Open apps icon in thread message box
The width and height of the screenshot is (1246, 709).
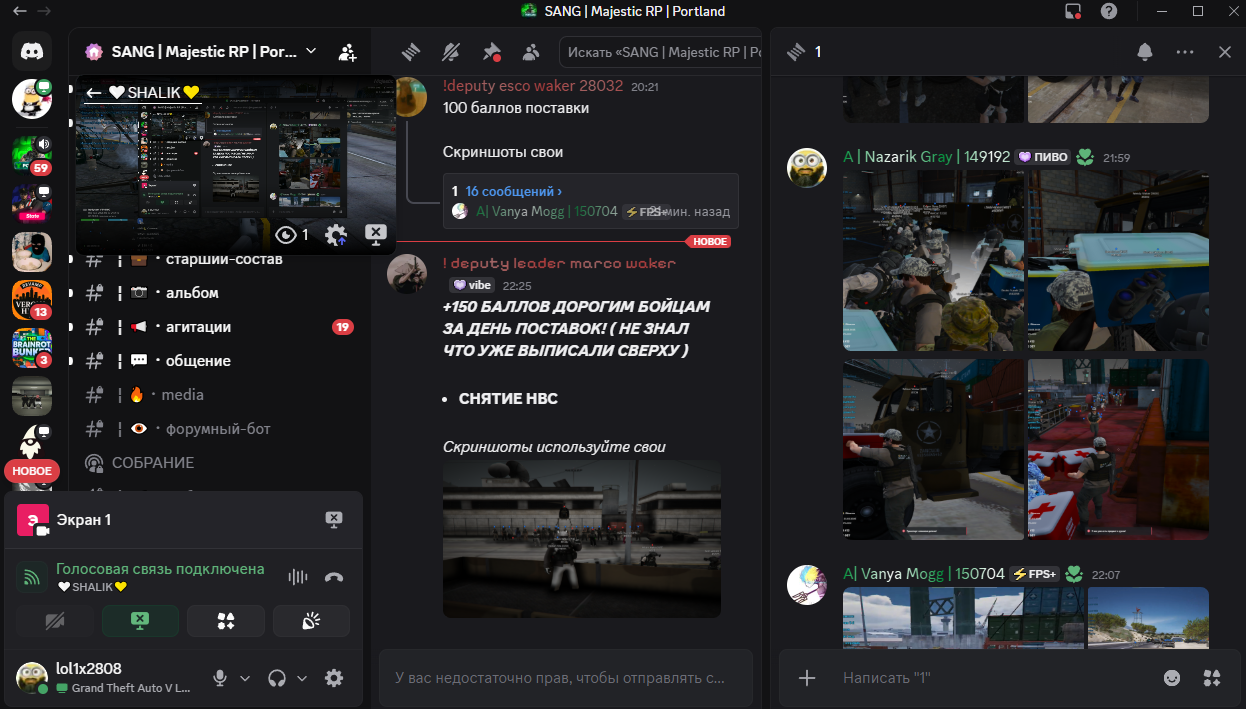1212,678
